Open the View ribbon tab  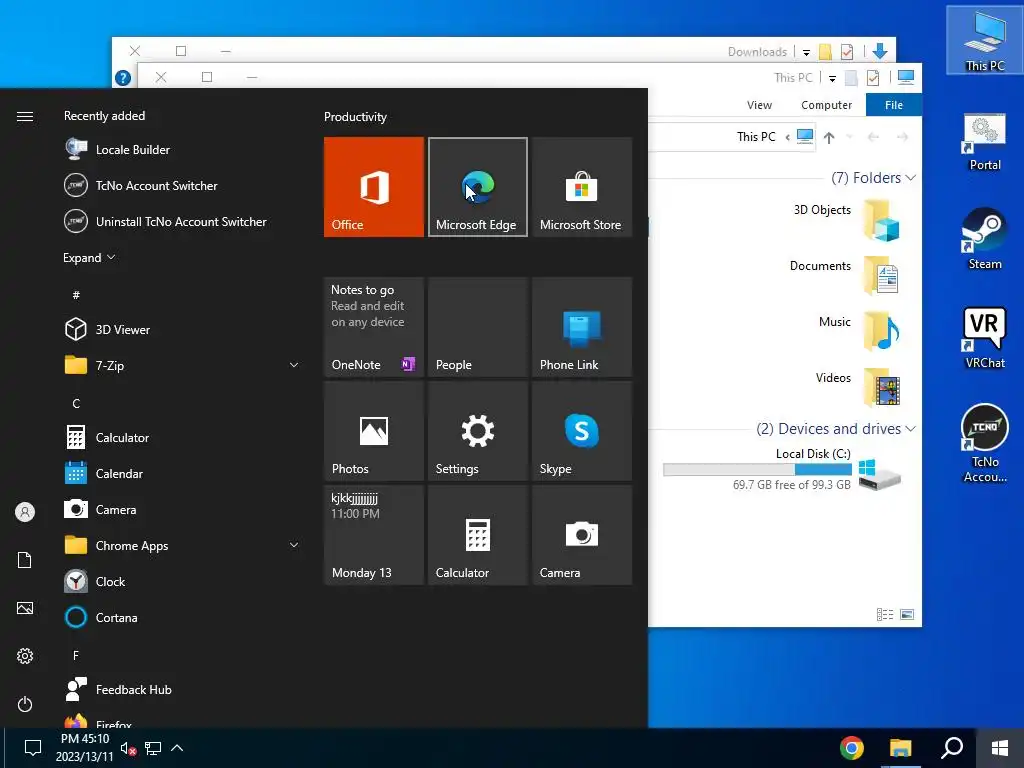pos(759,105)
